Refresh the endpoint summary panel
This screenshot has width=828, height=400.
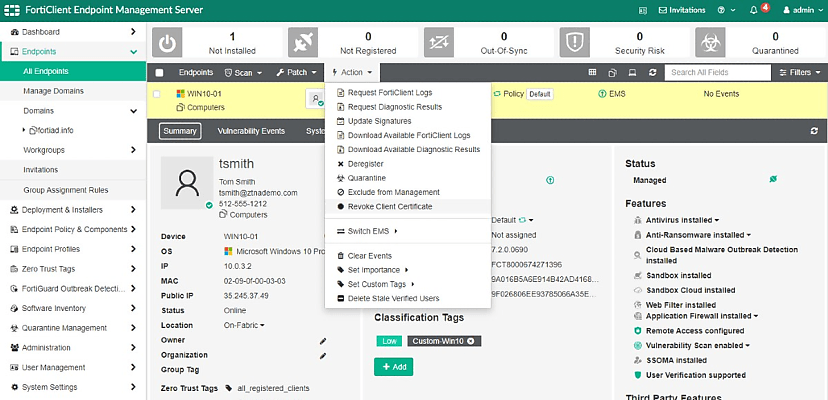coord(814,131)
